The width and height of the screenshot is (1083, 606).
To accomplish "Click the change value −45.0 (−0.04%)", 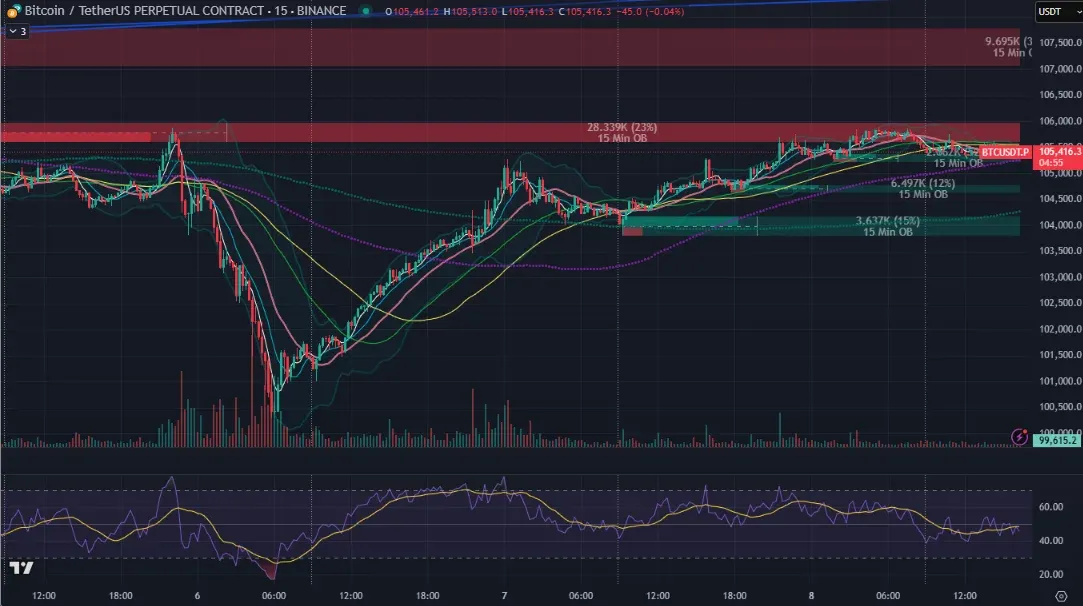I will point(650,12).
